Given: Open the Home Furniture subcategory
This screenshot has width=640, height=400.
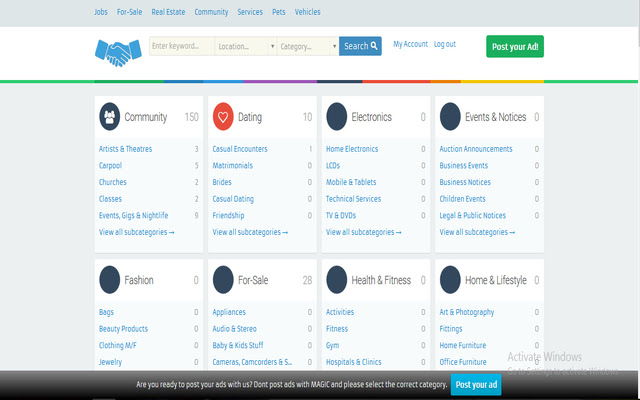Looking at the screenshot, I should click(462, 345).
